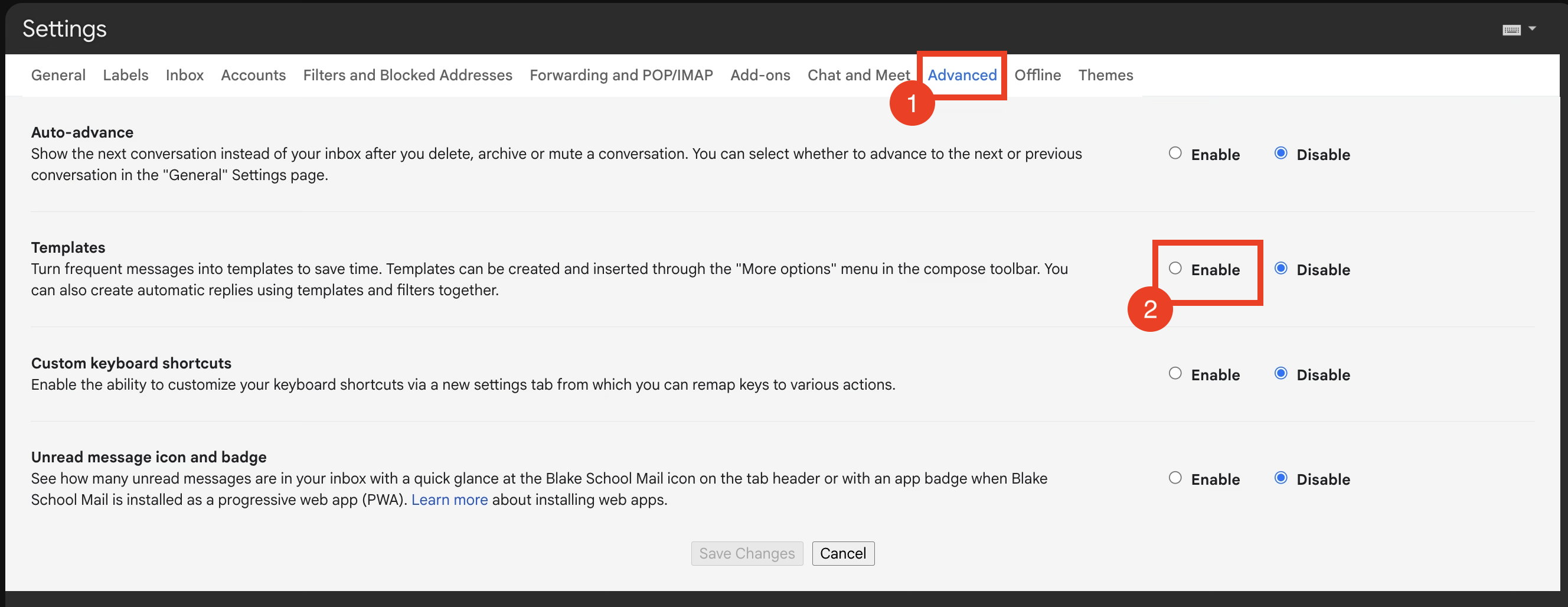The image size is (1568, 607).
Task: Select Disable for Auto-advance
Action: 1280,154
